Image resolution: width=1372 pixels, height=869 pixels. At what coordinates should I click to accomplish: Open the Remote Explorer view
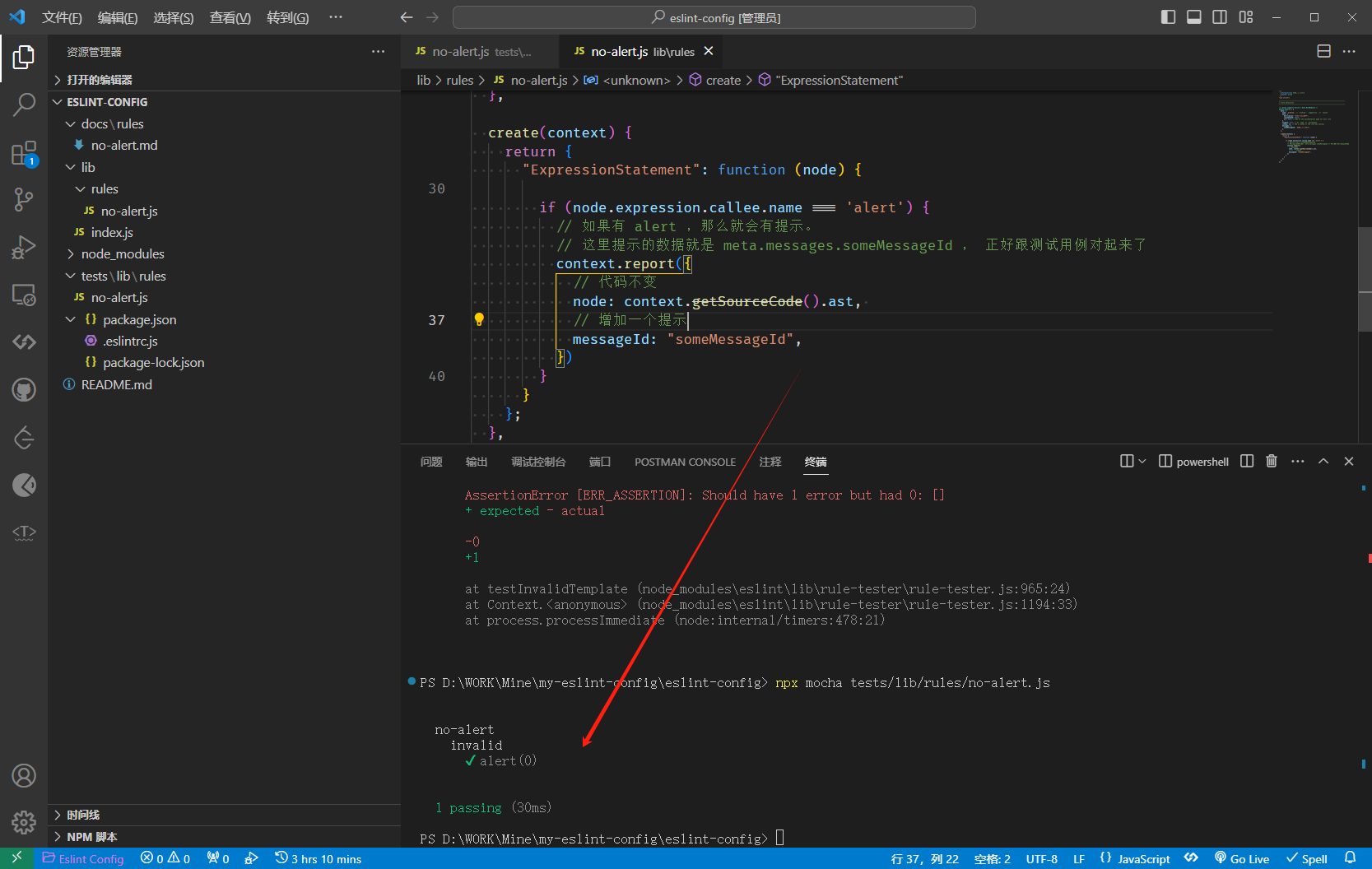24,295
